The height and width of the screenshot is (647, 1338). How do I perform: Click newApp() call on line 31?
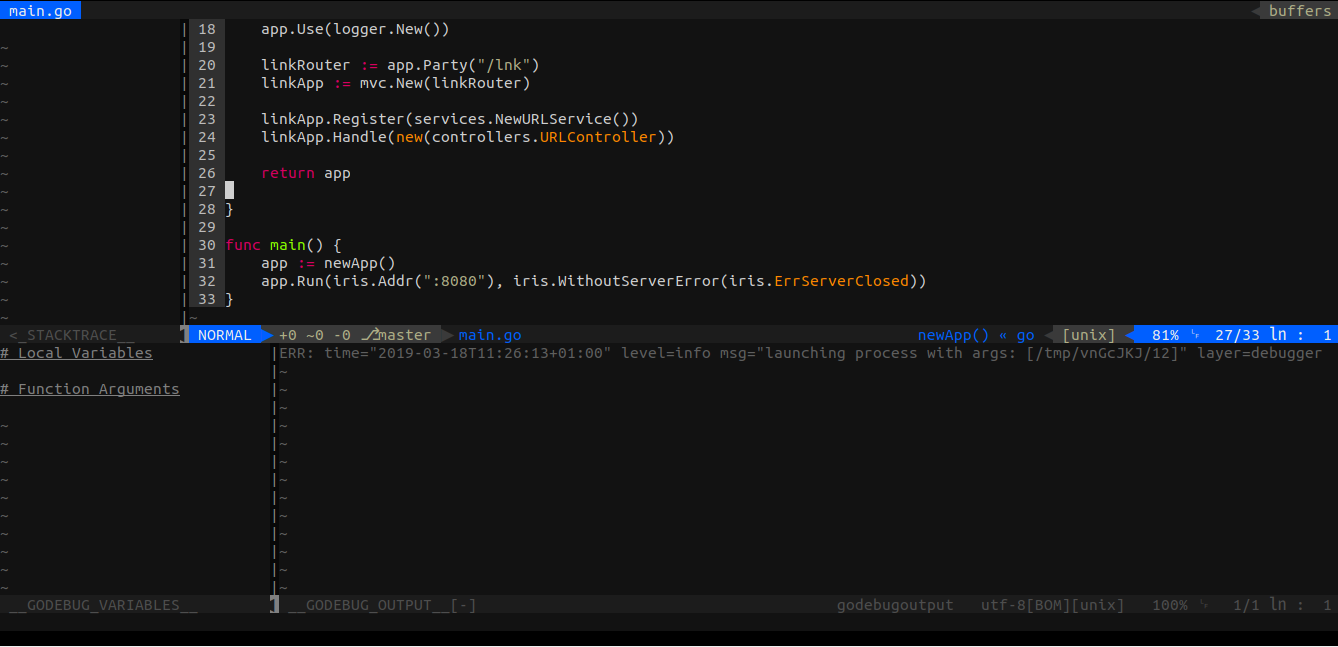tap(360, 263)
